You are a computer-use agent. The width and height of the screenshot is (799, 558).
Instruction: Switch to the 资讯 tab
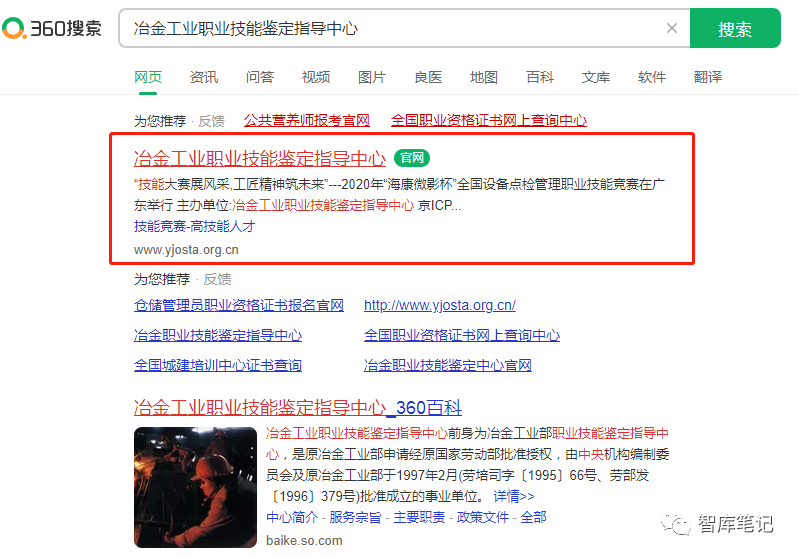click(x=204, y=77)
